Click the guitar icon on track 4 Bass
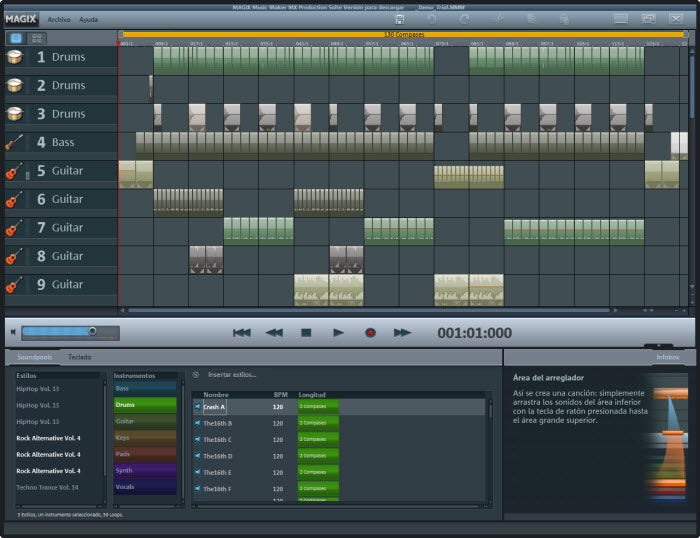700x538 pixels. coord(15,143)
